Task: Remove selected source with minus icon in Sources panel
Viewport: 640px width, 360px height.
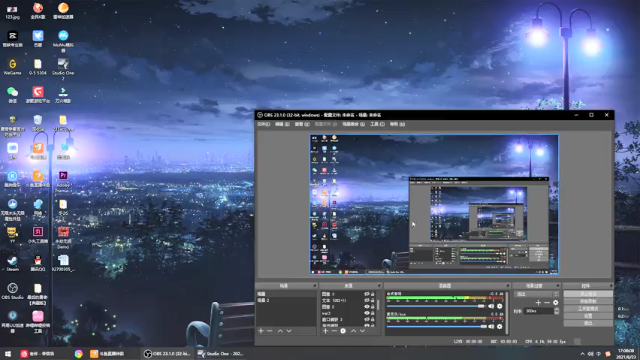Action: tap(334, 331)
